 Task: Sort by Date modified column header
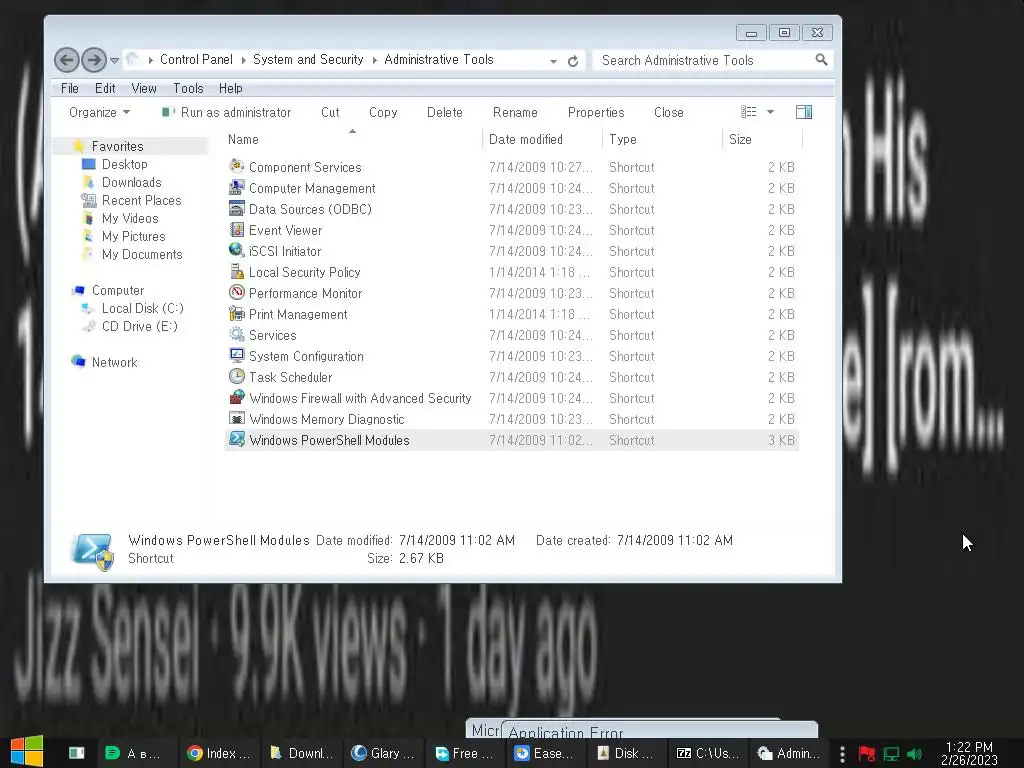click(542, 139)
